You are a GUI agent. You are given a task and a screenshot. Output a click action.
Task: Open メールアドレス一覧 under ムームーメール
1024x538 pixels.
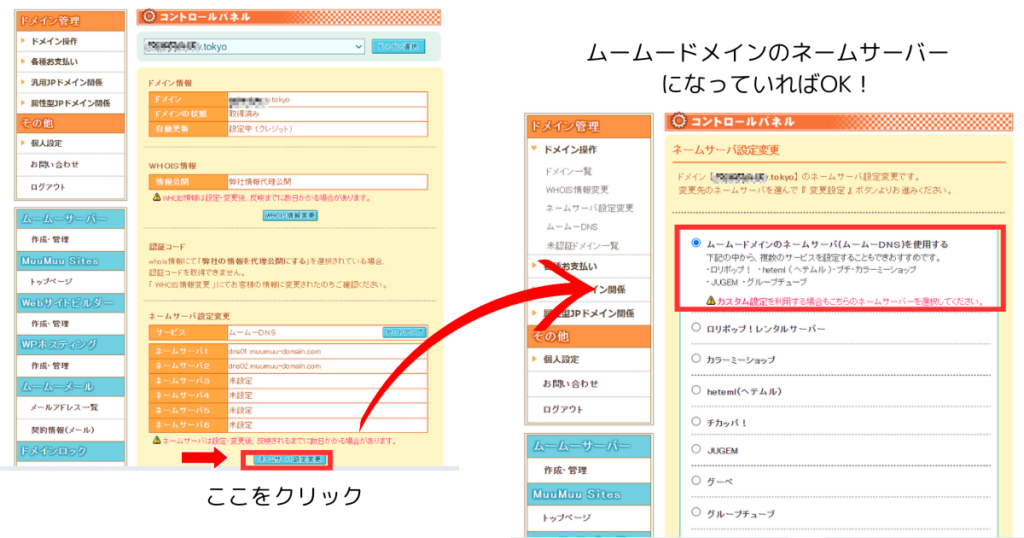point(65,407)
